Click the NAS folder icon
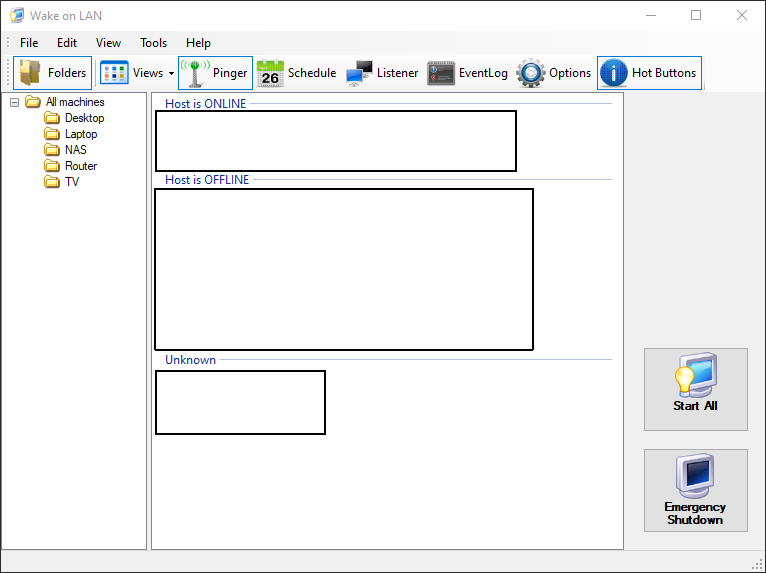Screen dimensions: 766x573 tap(52, 149)
